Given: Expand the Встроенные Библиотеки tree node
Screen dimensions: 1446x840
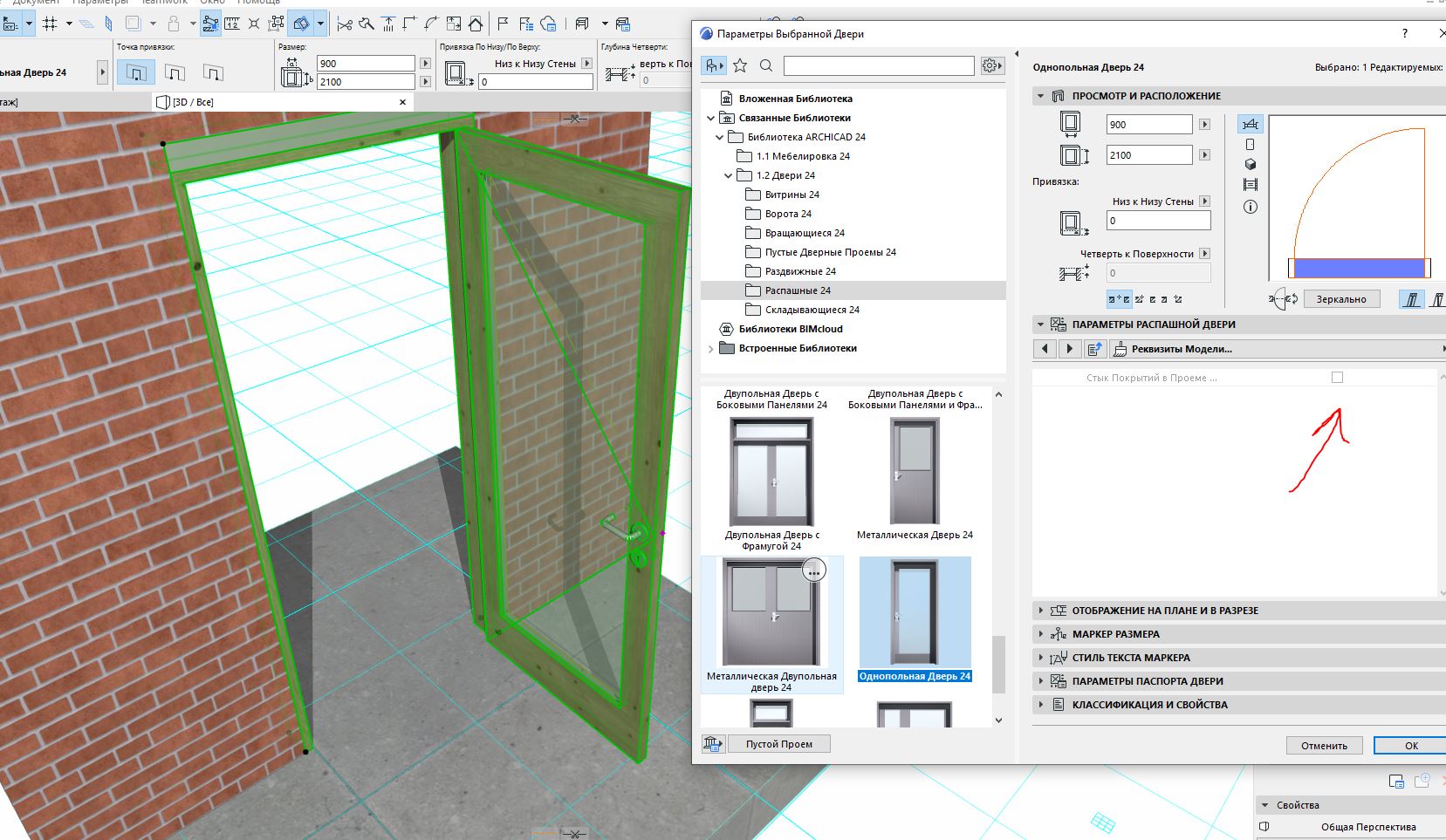Looking at the screenshot, I should 710,348.
